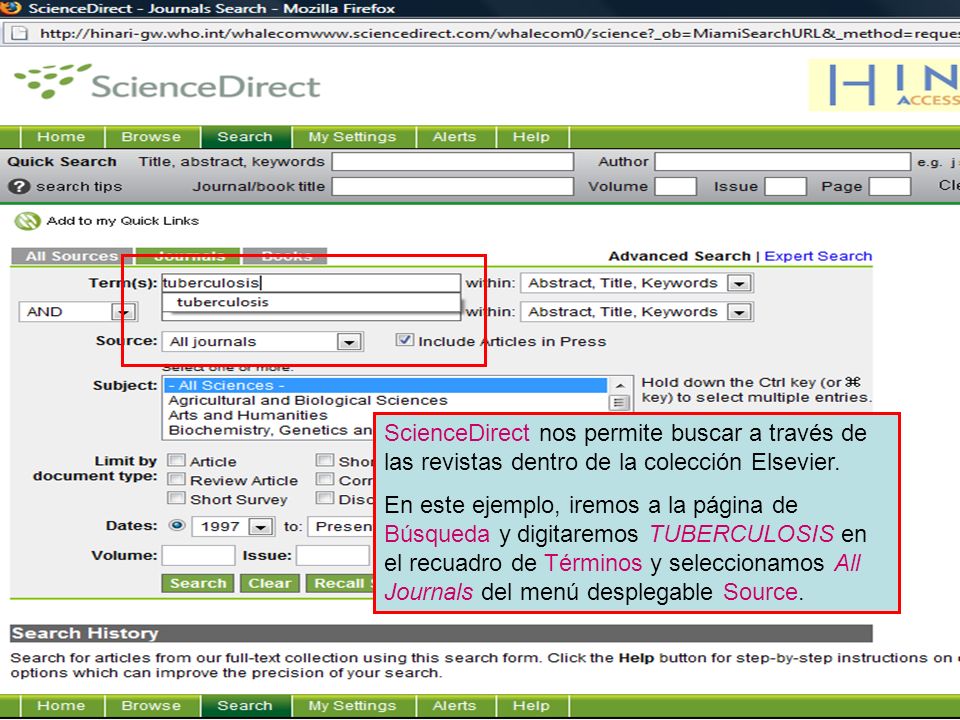Click the HINARI access logo
The width and height of the screenshot is (960, 720).
pyautogui.click(x=884, y=85)
